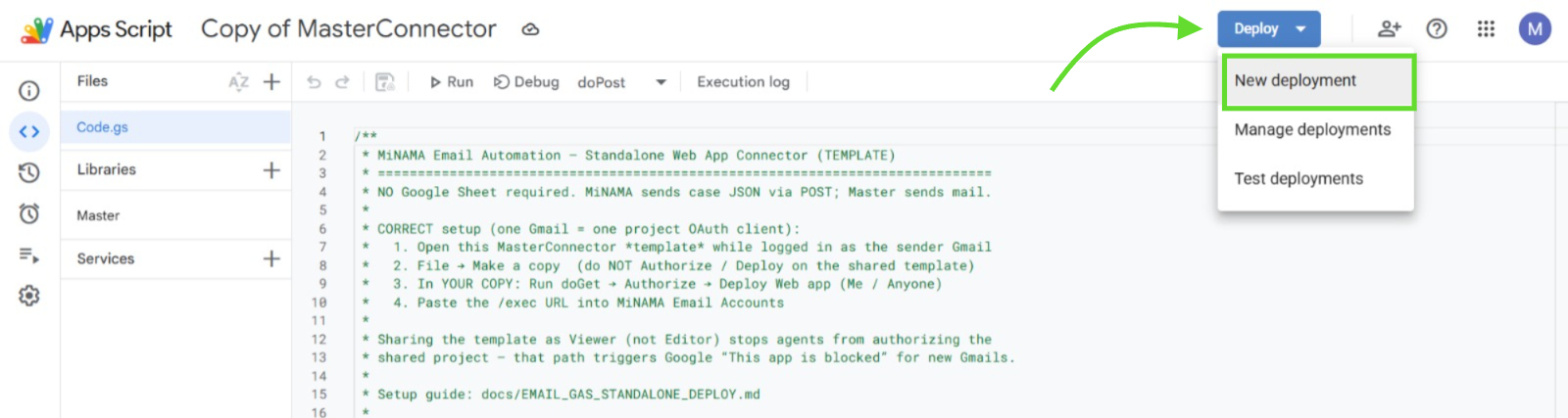
Task: Click the Apps Script logo
Action: click(37, 30)
